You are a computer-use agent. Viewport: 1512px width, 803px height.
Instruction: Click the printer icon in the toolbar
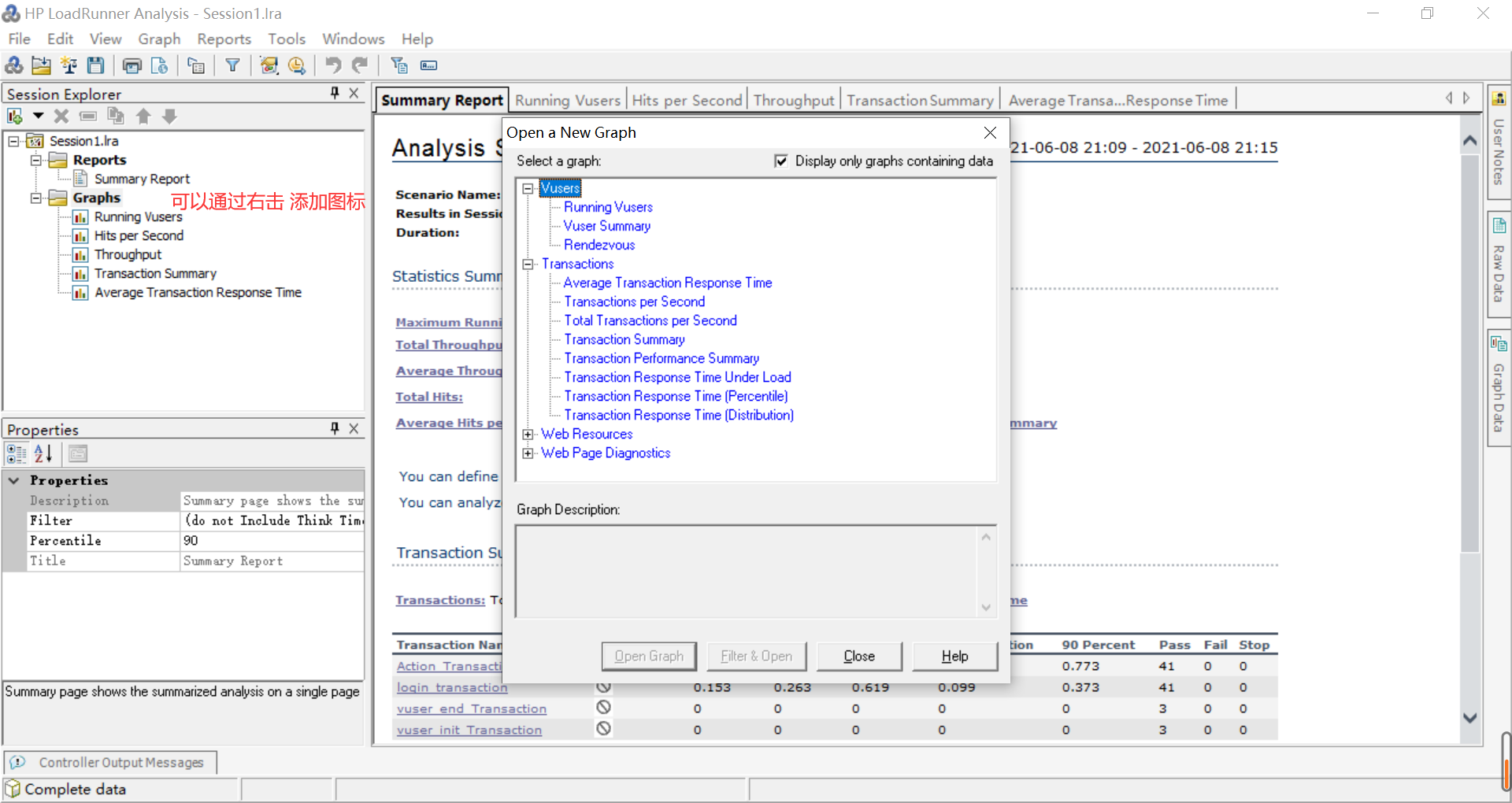coord(132,65)
